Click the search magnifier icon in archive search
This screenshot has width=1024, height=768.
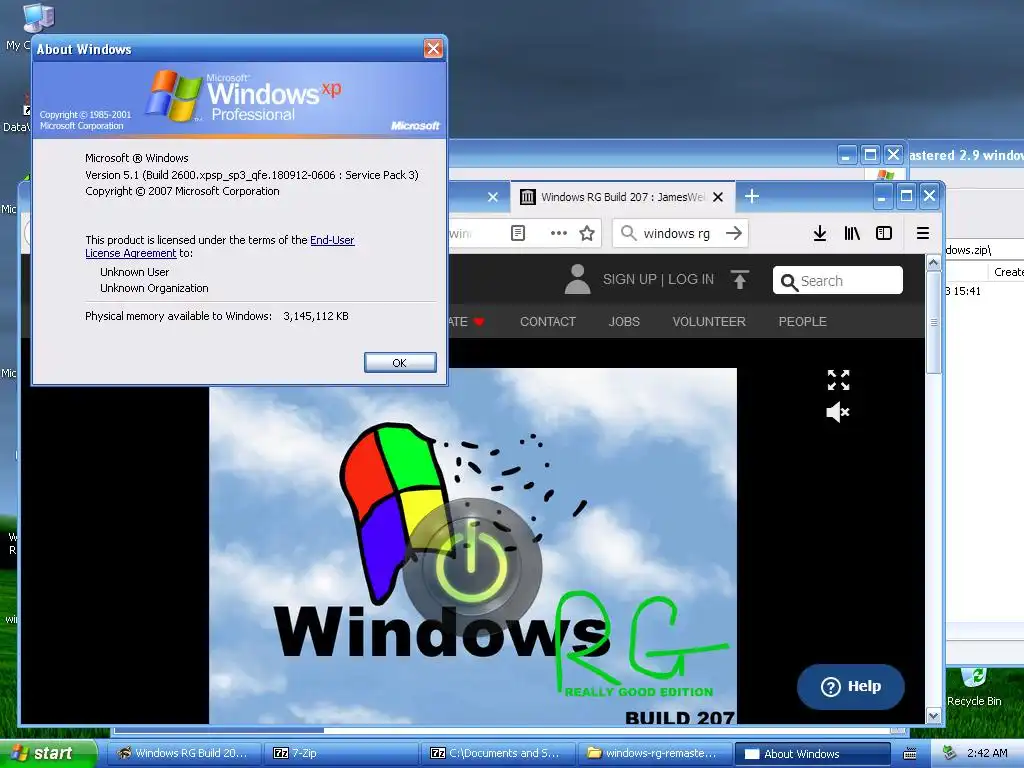[x=789, y=281]
